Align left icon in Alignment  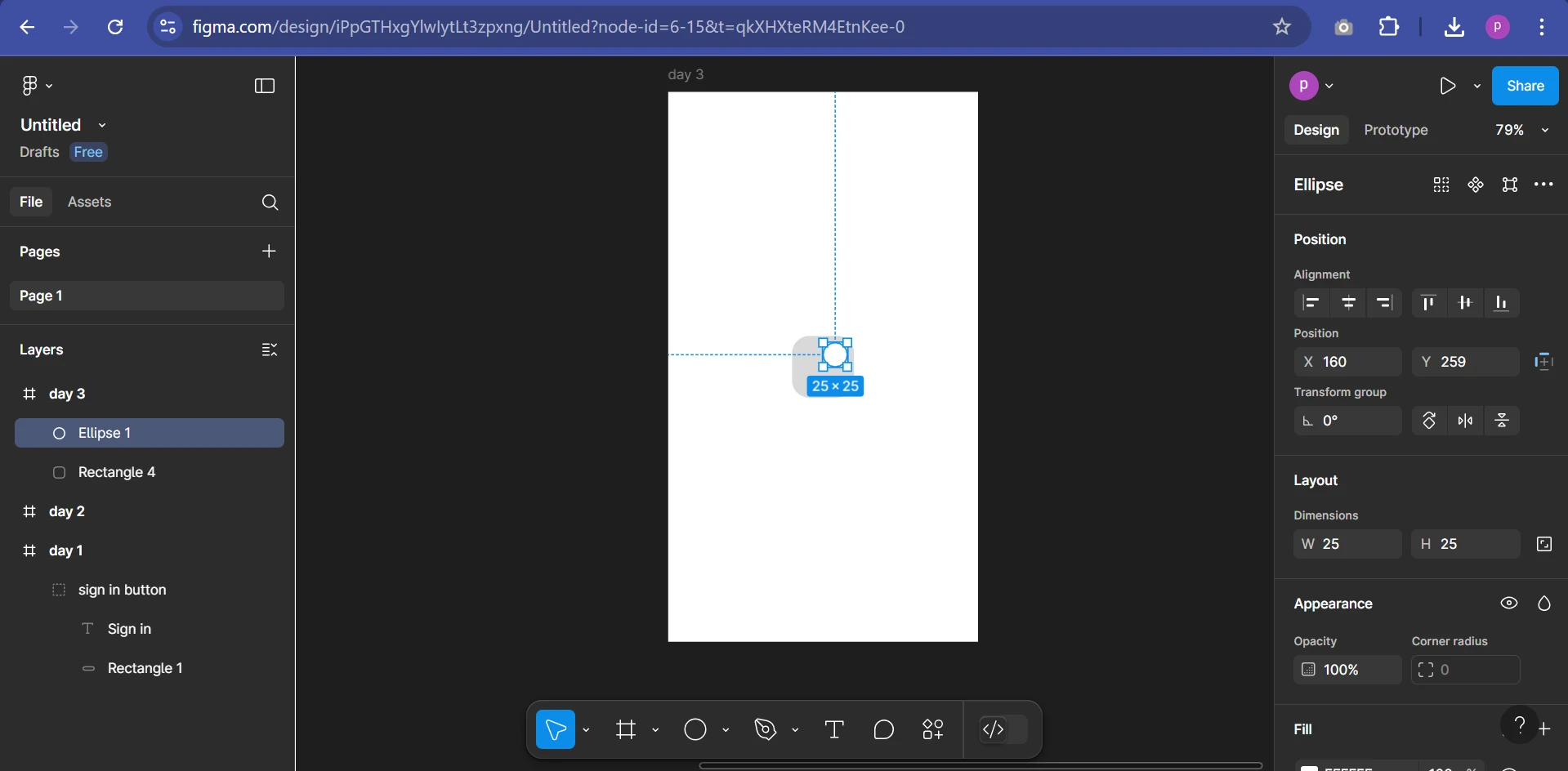coord(1311,303)
